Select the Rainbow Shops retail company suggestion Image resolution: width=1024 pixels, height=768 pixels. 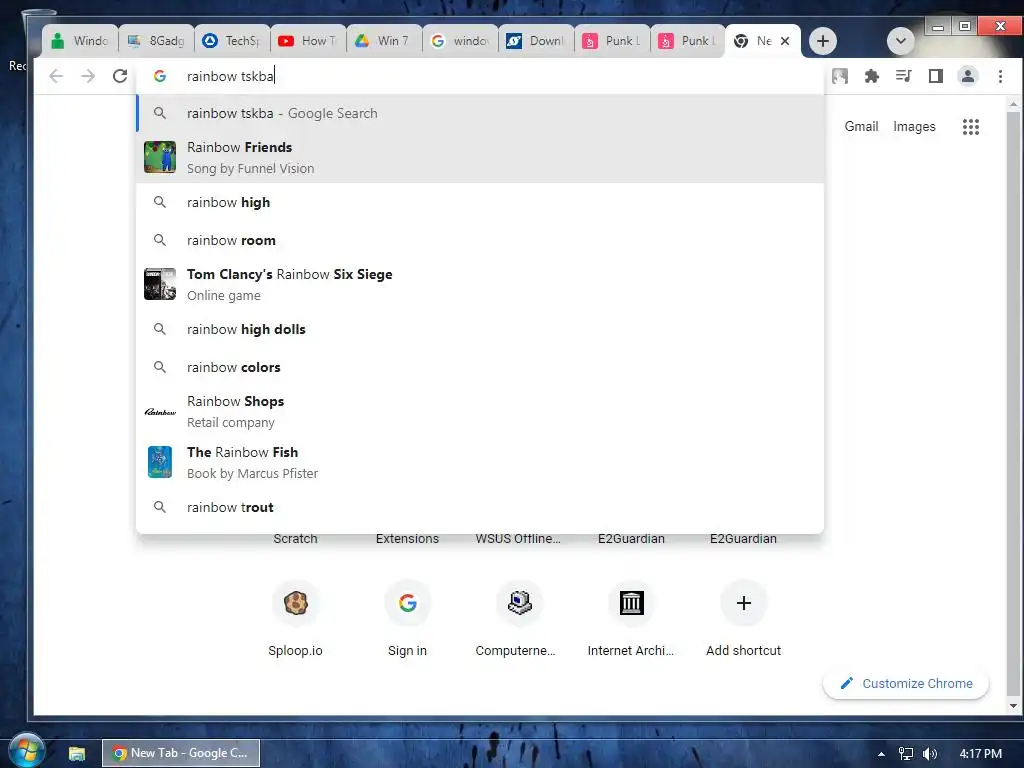480,411
